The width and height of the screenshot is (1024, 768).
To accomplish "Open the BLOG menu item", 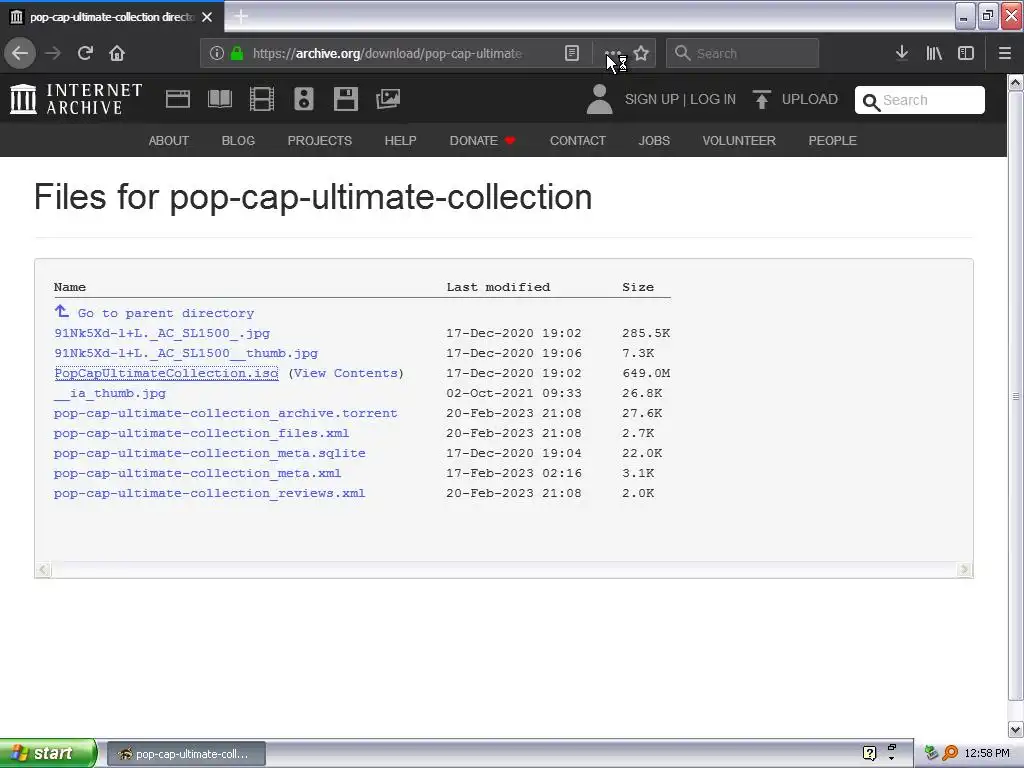I will [x=238, y=140].
